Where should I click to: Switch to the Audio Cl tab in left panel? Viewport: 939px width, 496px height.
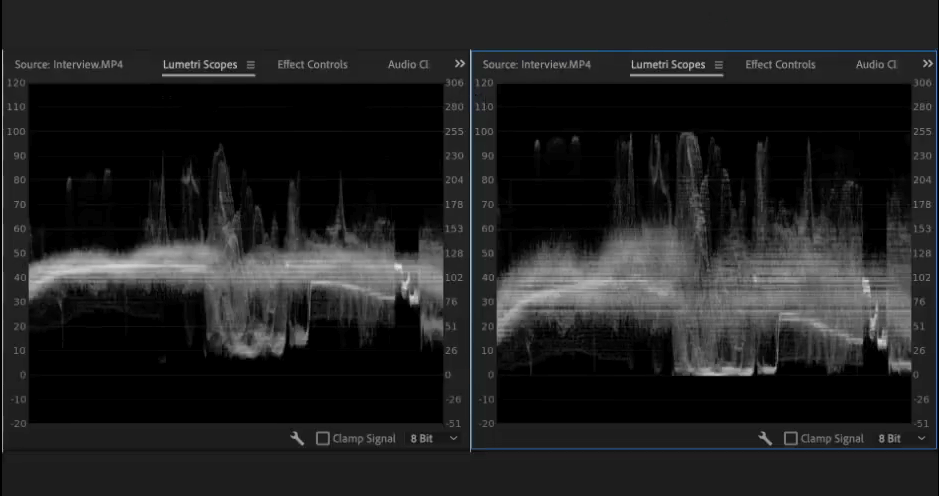(x=408, y=65)
